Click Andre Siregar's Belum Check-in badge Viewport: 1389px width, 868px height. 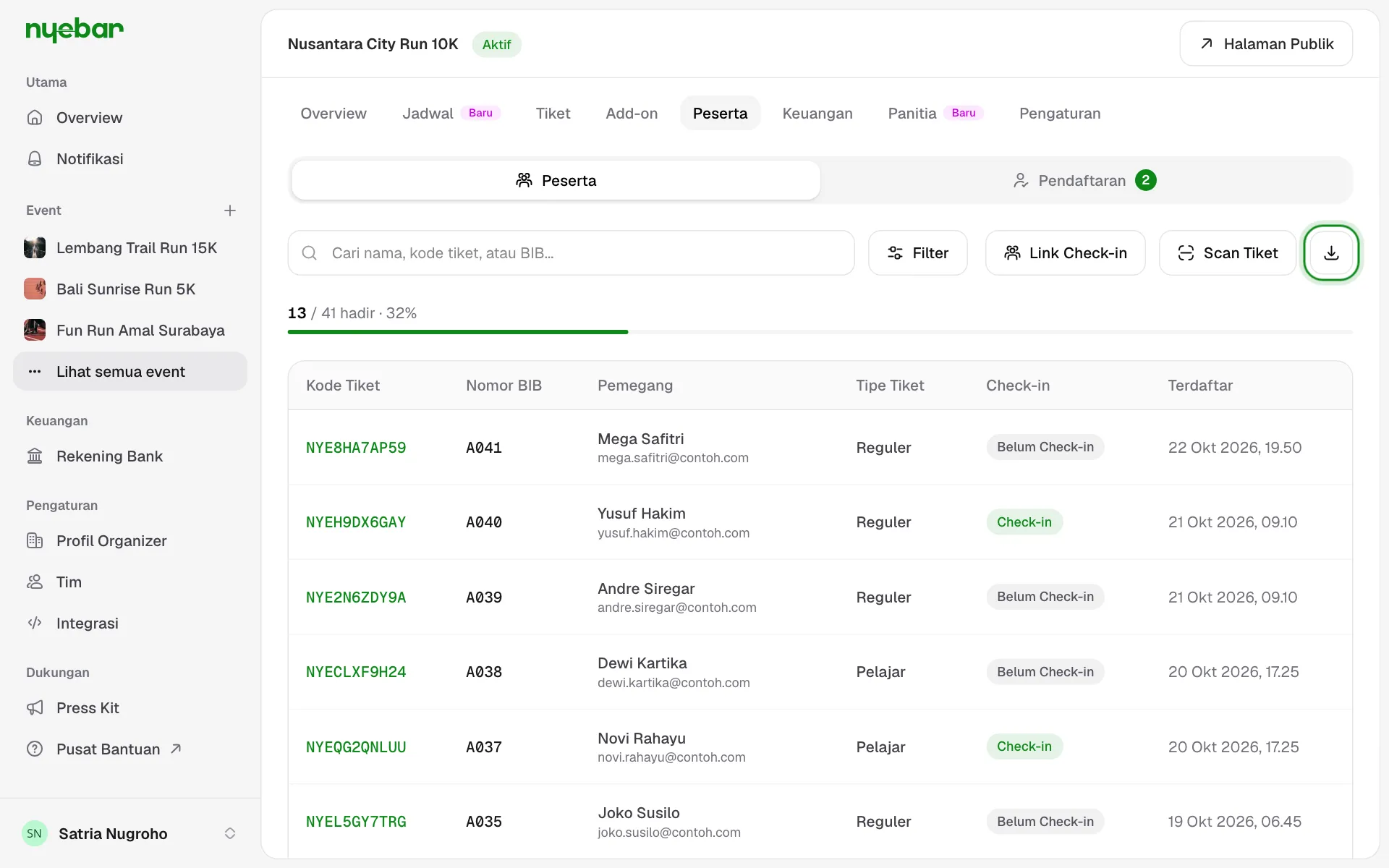1045,597
